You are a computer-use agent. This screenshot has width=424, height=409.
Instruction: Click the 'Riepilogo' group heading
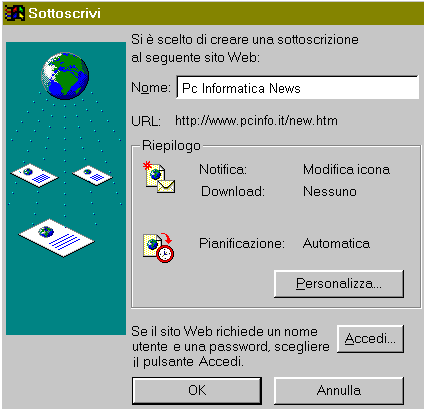click(171, 146)
